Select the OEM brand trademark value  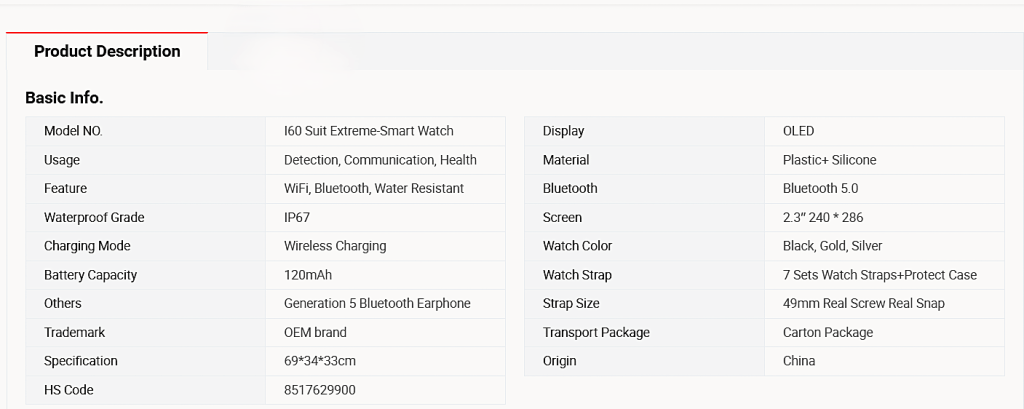point(315,332)
